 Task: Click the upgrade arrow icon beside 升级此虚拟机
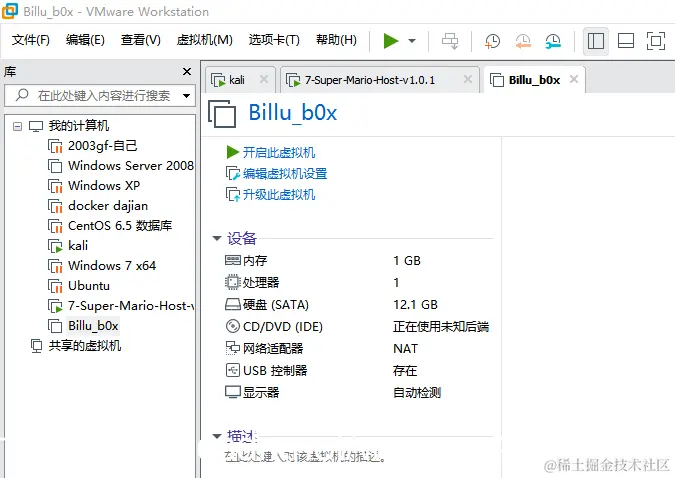click(233, 195)
